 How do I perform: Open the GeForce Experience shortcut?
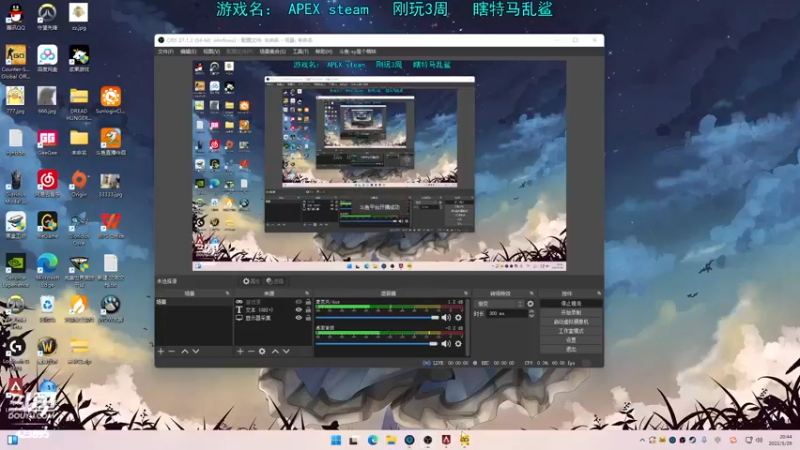[x=15, y=271]
